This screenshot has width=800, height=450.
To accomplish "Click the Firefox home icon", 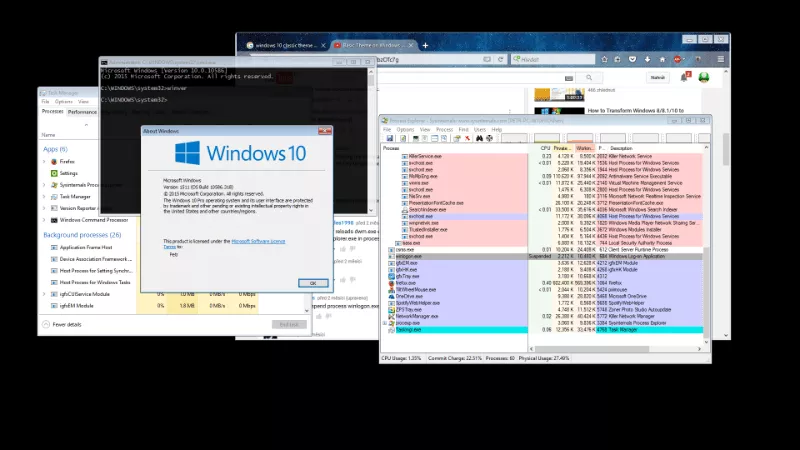I will click(x=662, y=59).
